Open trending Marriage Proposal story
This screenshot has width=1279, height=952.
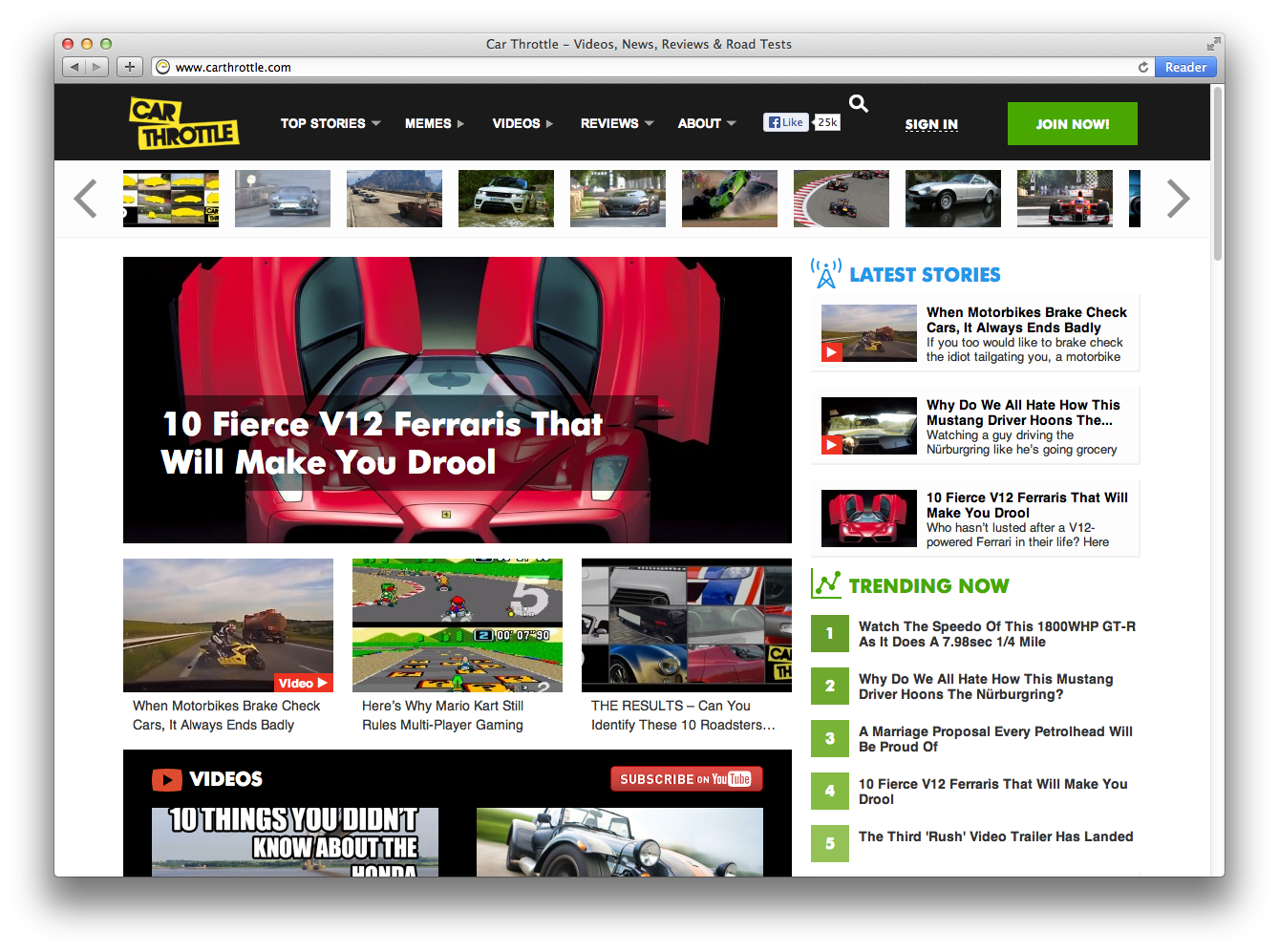tap(995, 739)
